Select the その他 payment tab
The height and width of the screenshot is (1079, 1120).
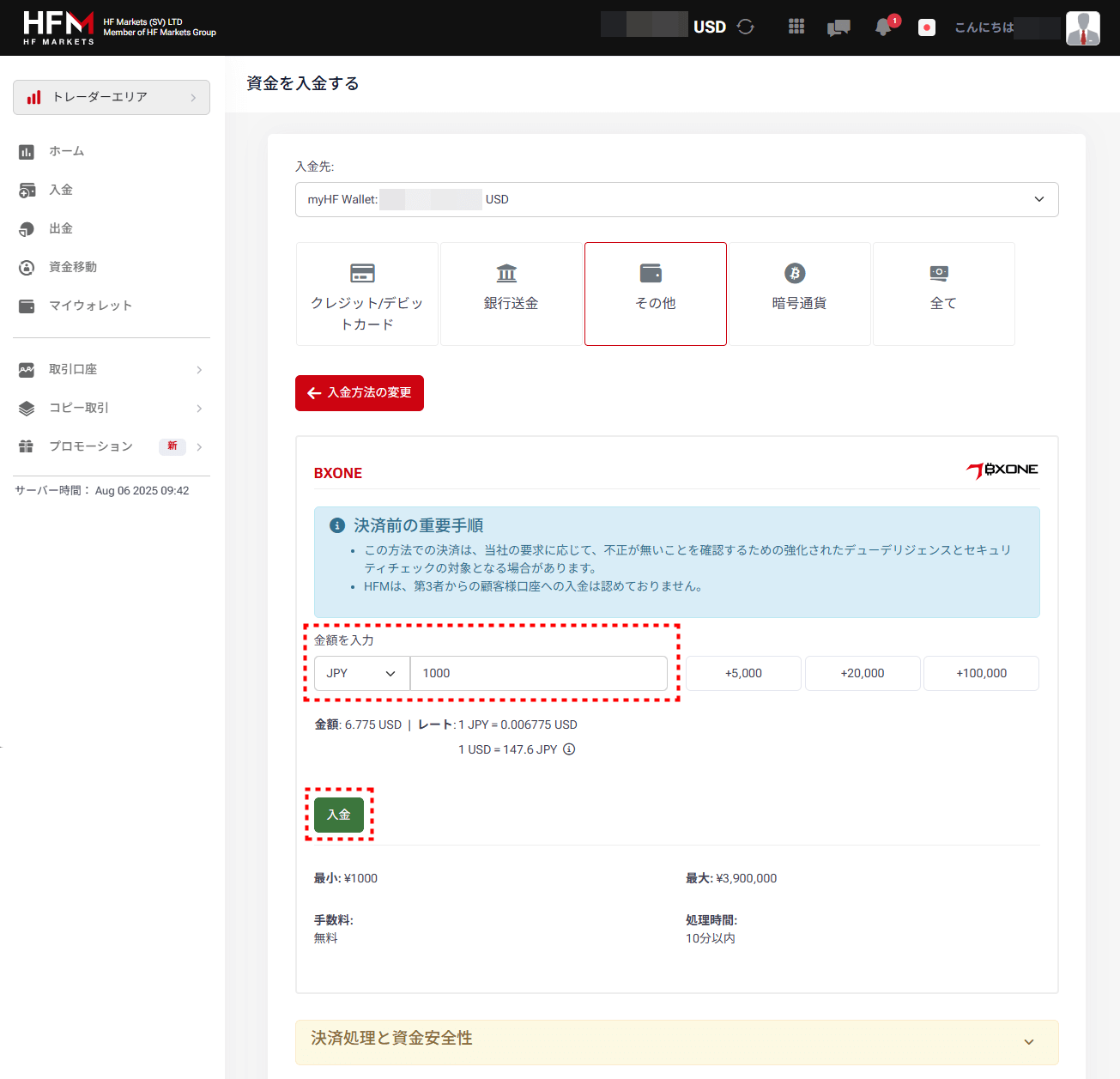pos(656,294)
